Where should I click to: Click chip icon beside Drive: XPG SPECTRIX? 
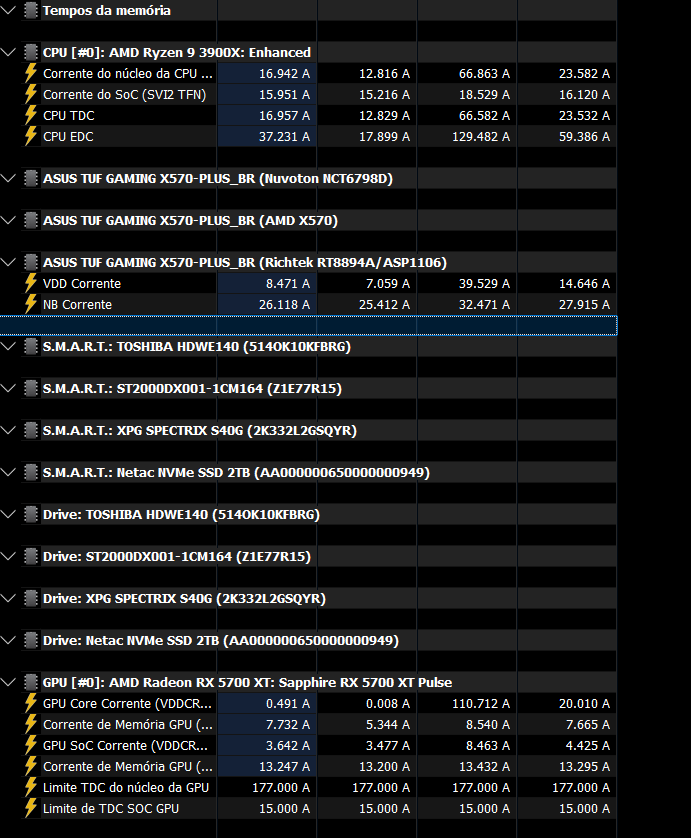(31, 599)
